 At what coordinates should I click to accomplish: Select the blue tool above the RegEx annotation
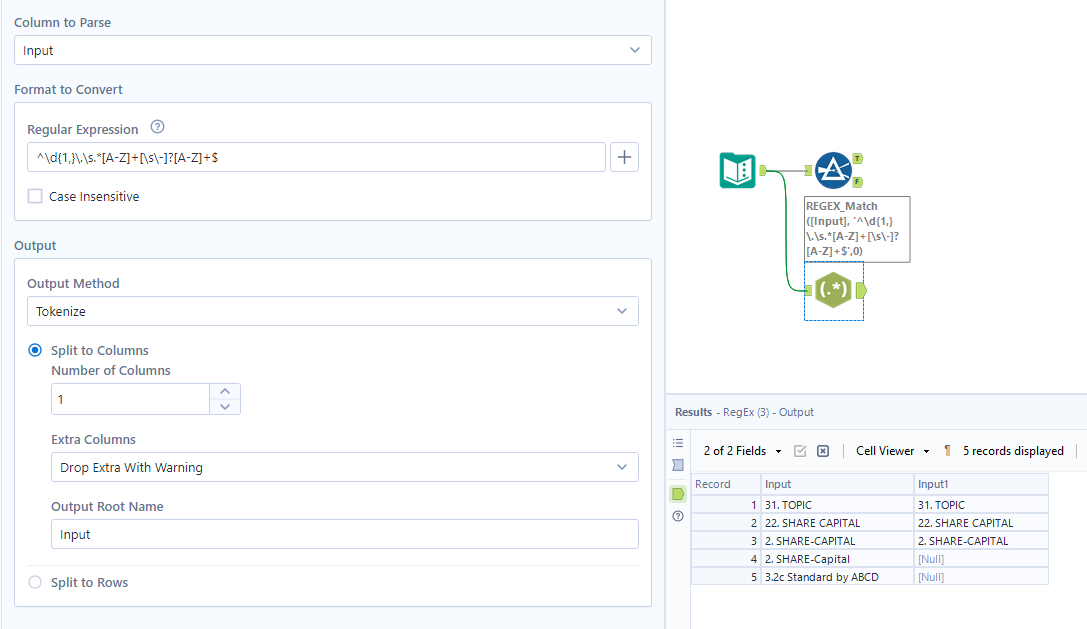834,170
